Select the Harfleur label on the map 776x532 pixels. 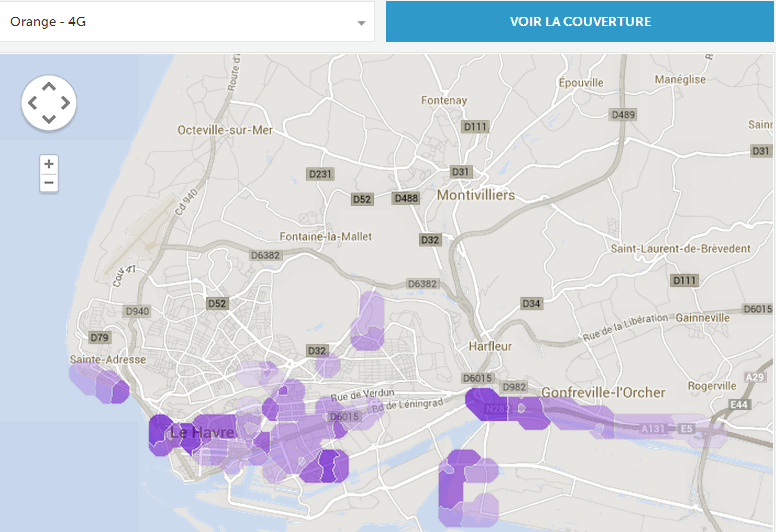[x=488, y=346]
